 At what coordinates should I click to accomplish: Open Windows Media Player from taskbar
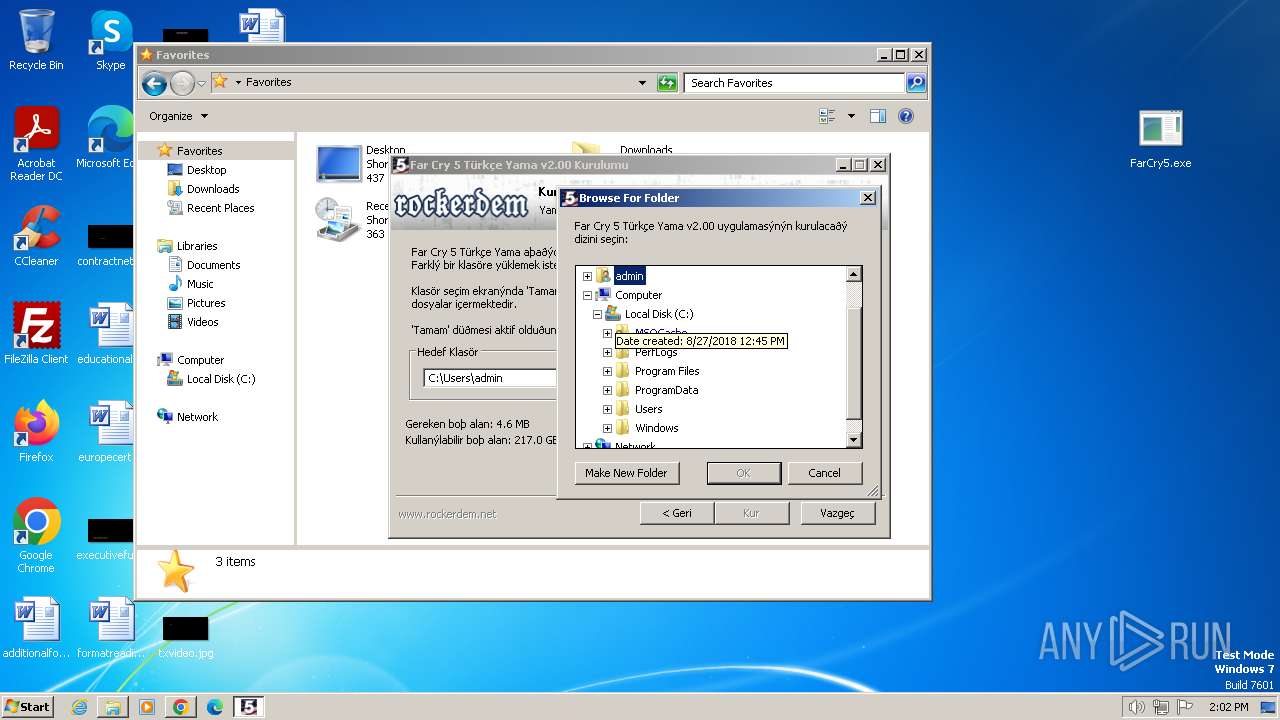tap(147, 707)
